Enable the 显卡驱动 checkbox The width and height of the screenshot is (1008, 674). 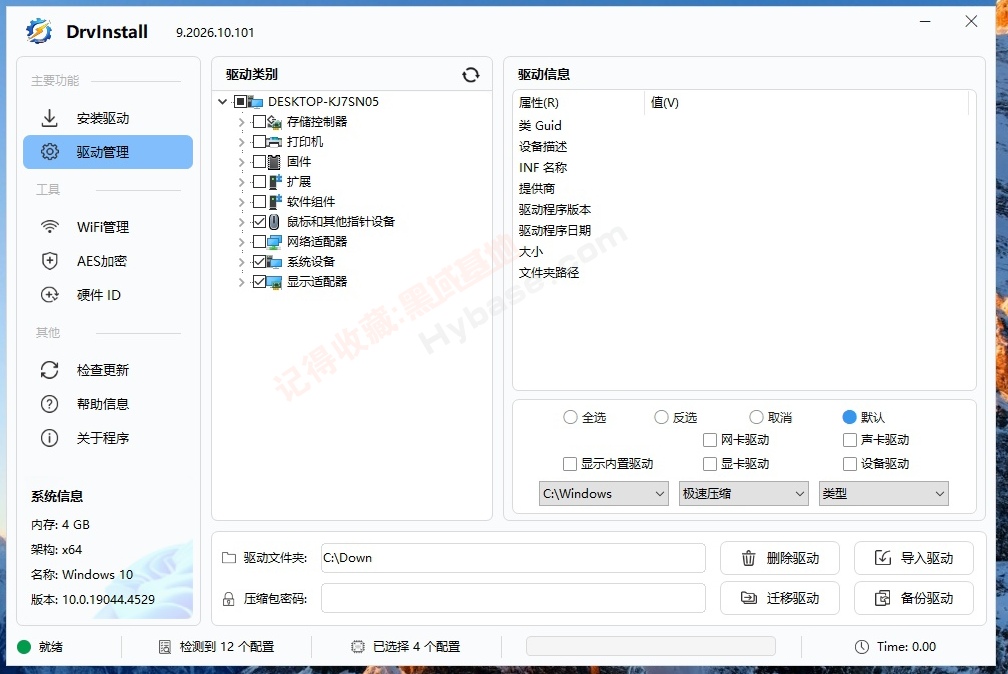[710, 464]
